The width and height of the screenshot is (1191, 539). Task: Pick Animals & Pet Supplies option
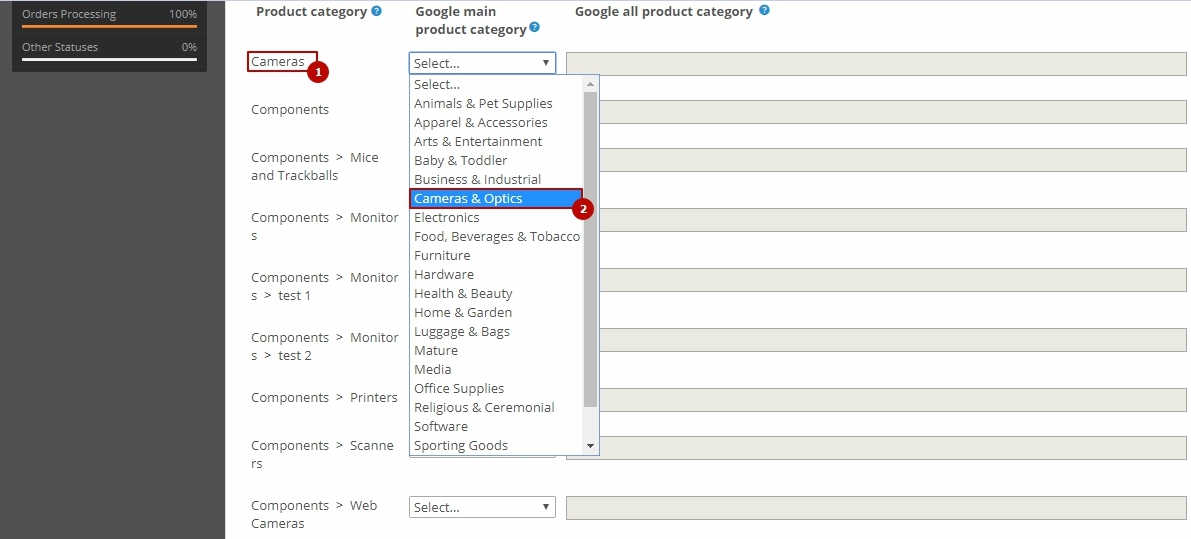[483, 103]
